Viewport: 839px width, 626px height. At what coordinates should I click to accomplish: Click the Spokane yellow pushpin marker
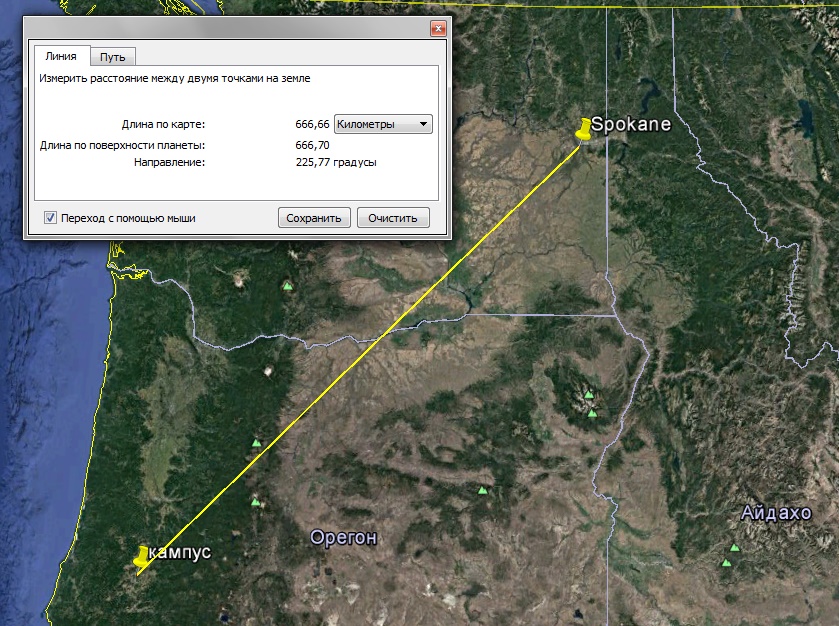[584, 130]
